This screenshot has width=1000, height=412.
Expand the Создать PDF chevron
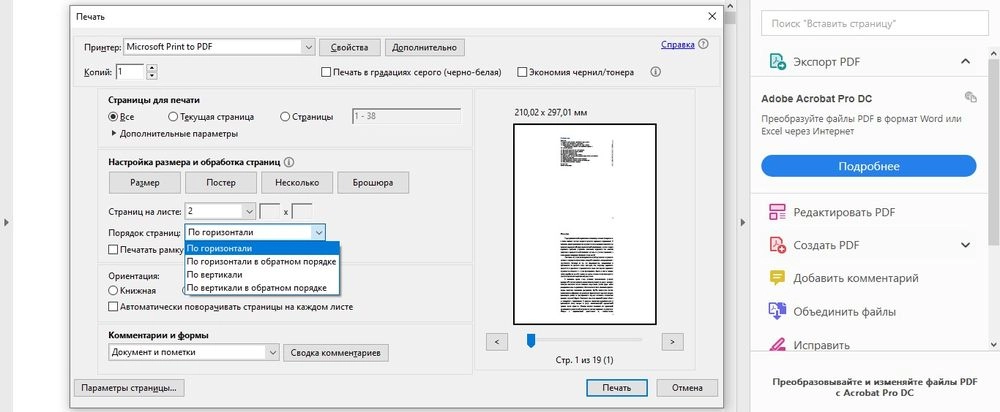tap(966, 245)
